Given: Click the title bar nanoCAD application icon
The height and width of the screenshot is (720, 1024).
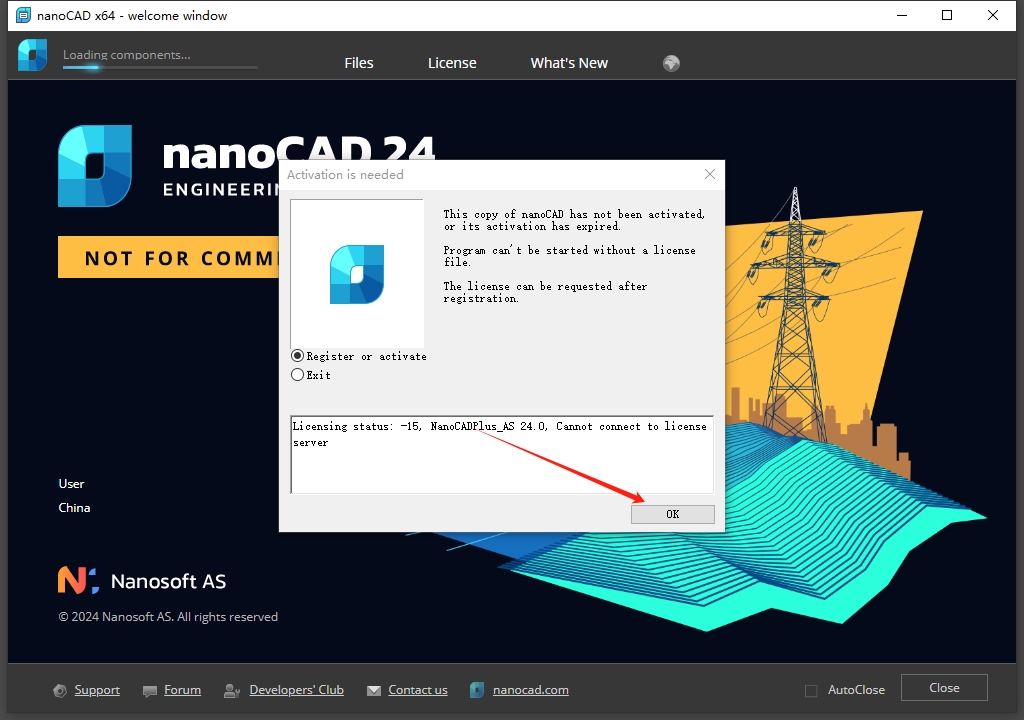Looking at the screenshot, I should pyautogui.click(x=24, y=15).
